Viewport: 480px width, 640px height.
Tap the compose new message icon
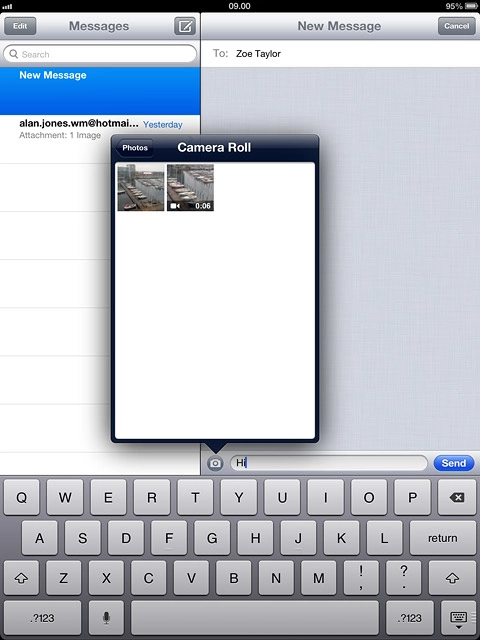[x=184, y=26]
